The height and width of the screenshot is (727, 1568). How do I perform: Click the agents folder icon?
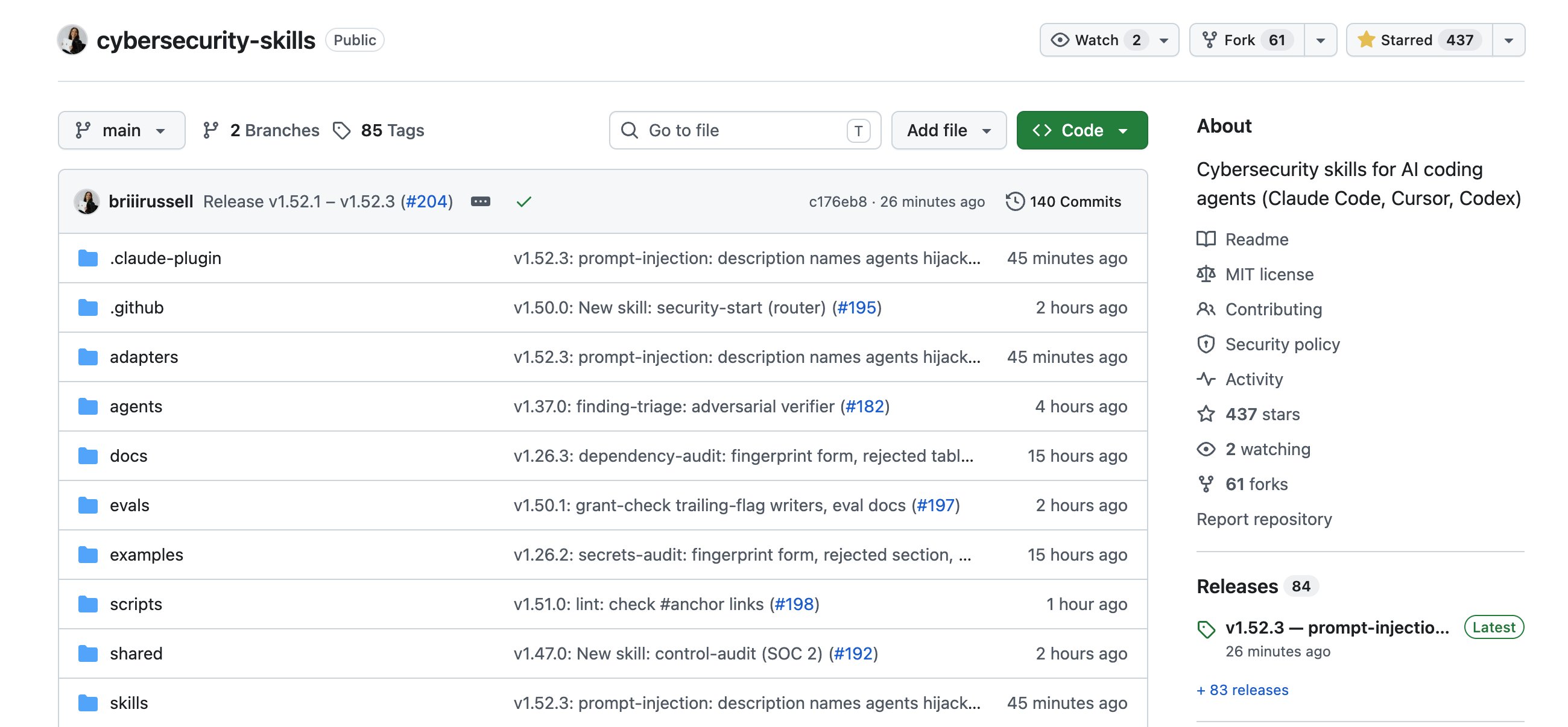point(87,406)
